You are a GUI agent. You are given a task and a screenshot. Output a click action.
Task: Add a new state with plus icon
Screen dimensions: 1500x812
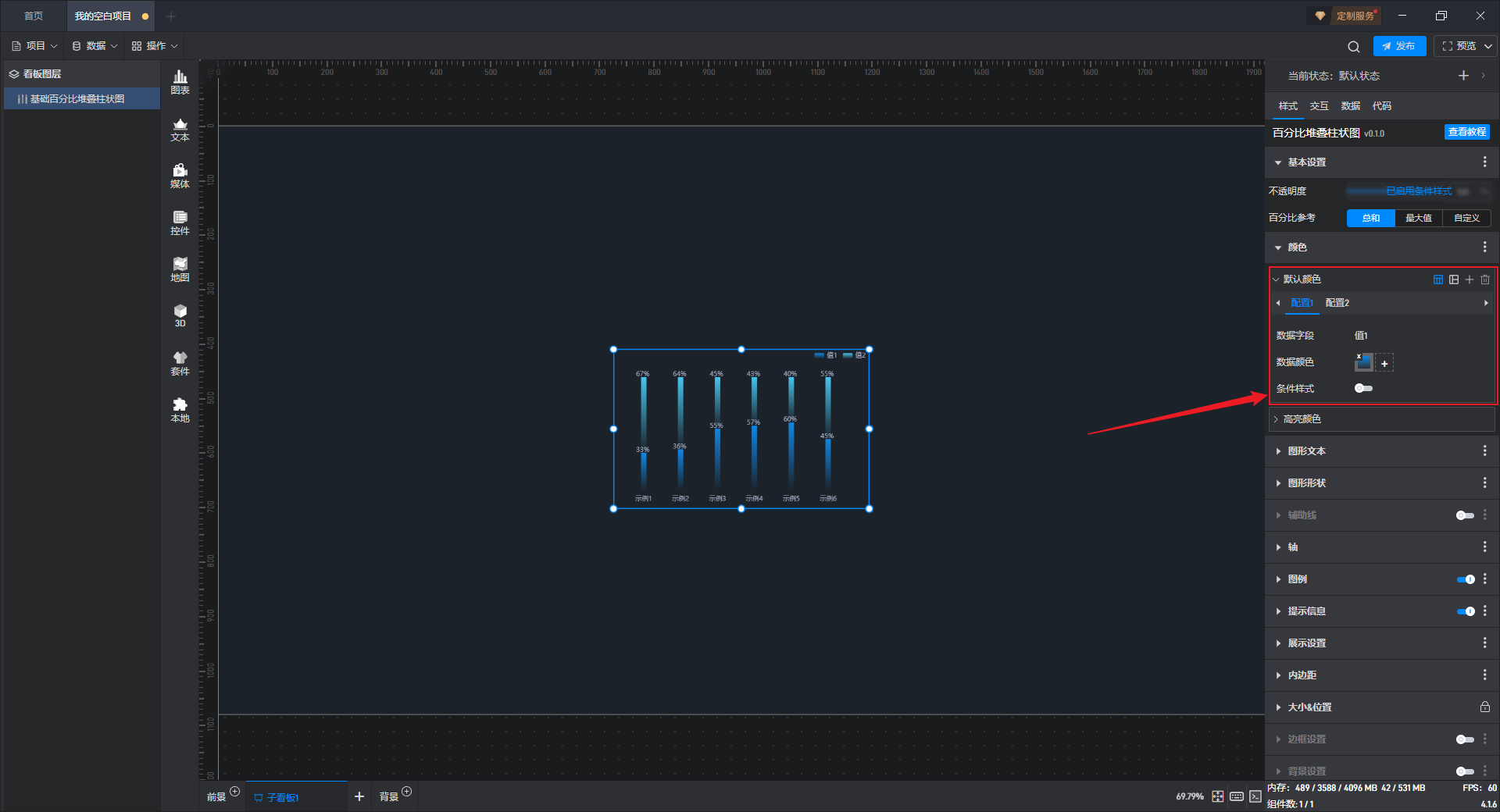click(x=1463, y=76)
